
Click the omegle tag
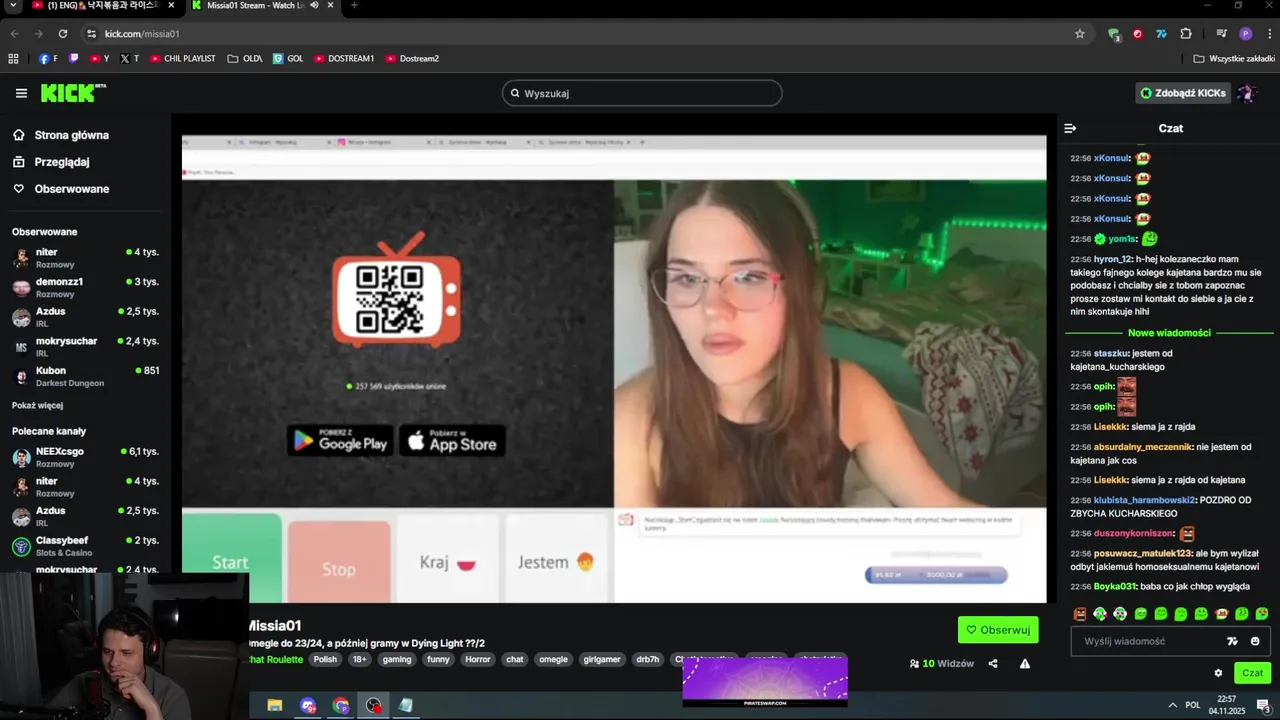click(553, 659)
